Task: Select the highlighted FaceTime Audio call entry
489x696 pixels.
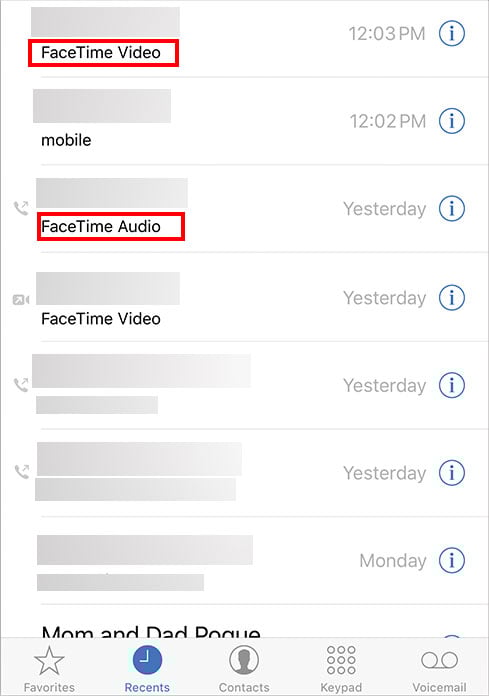Action: [111, 226]
